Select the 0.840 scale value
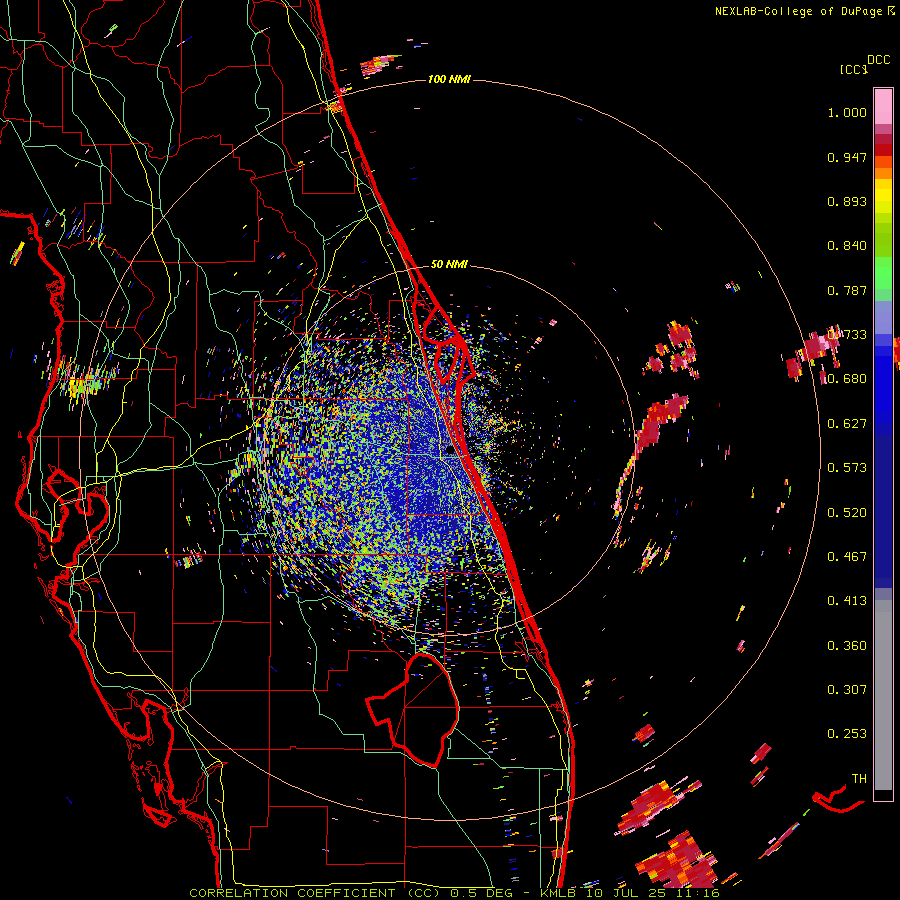900x900 pixels. (847, 246)
